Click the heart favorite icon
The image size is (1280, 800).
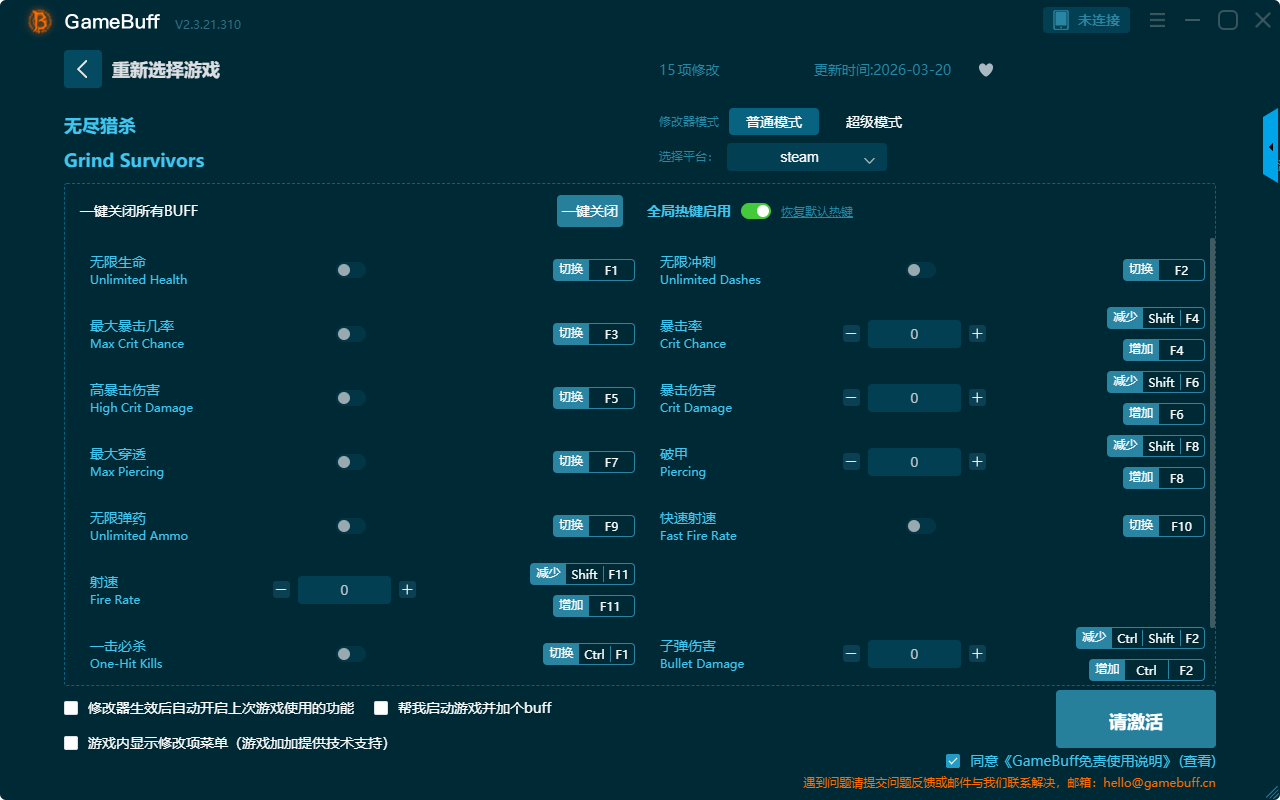985,70
